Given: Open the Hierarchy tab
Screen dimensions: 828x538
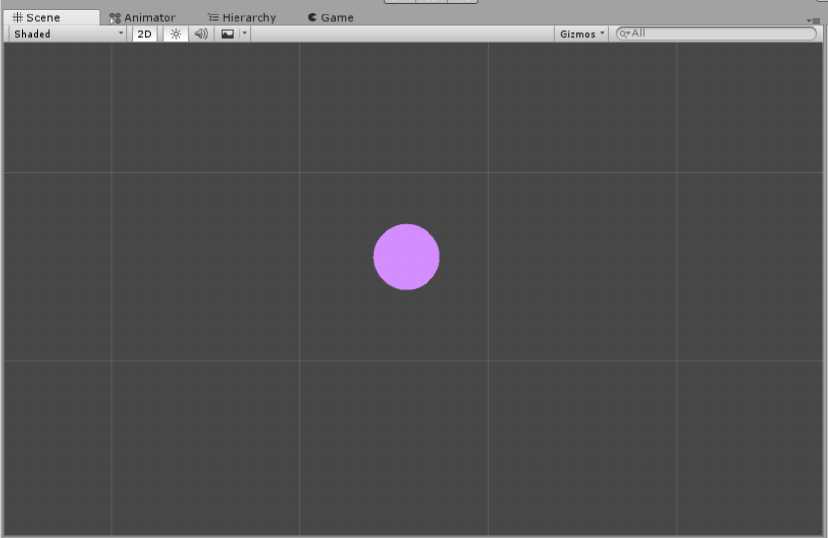Looking at the screenshot, I should pos(242,17).
